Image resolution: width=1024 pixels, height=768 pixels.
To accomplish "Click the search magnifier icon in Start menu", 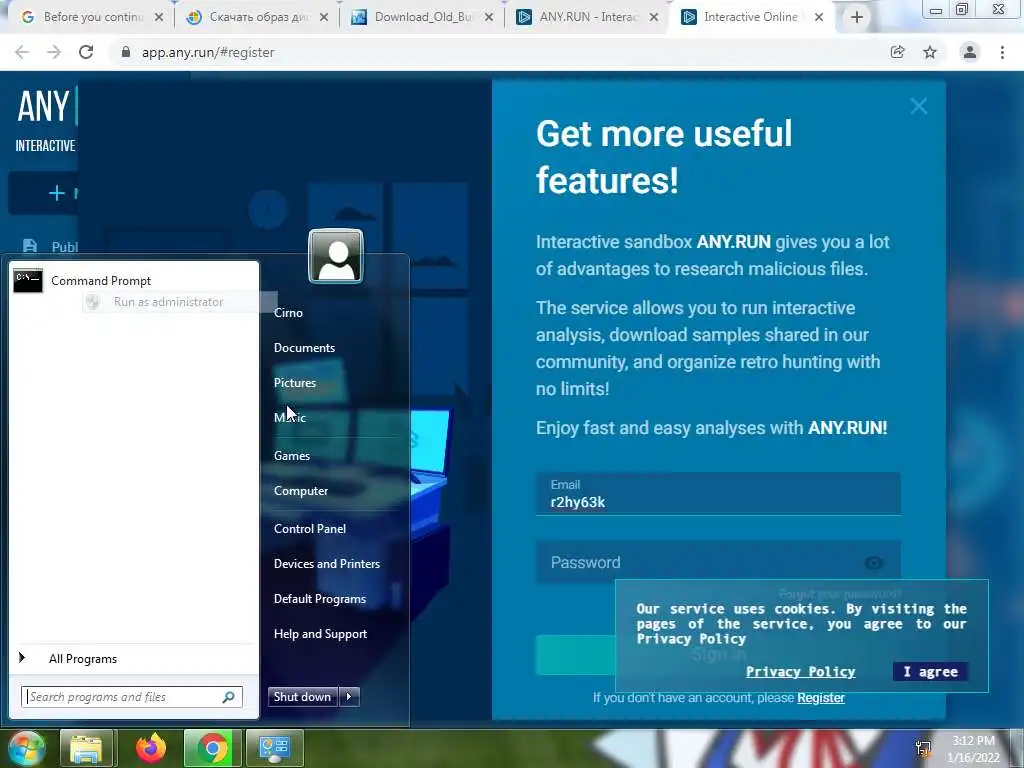I will (x=229, y=697).
